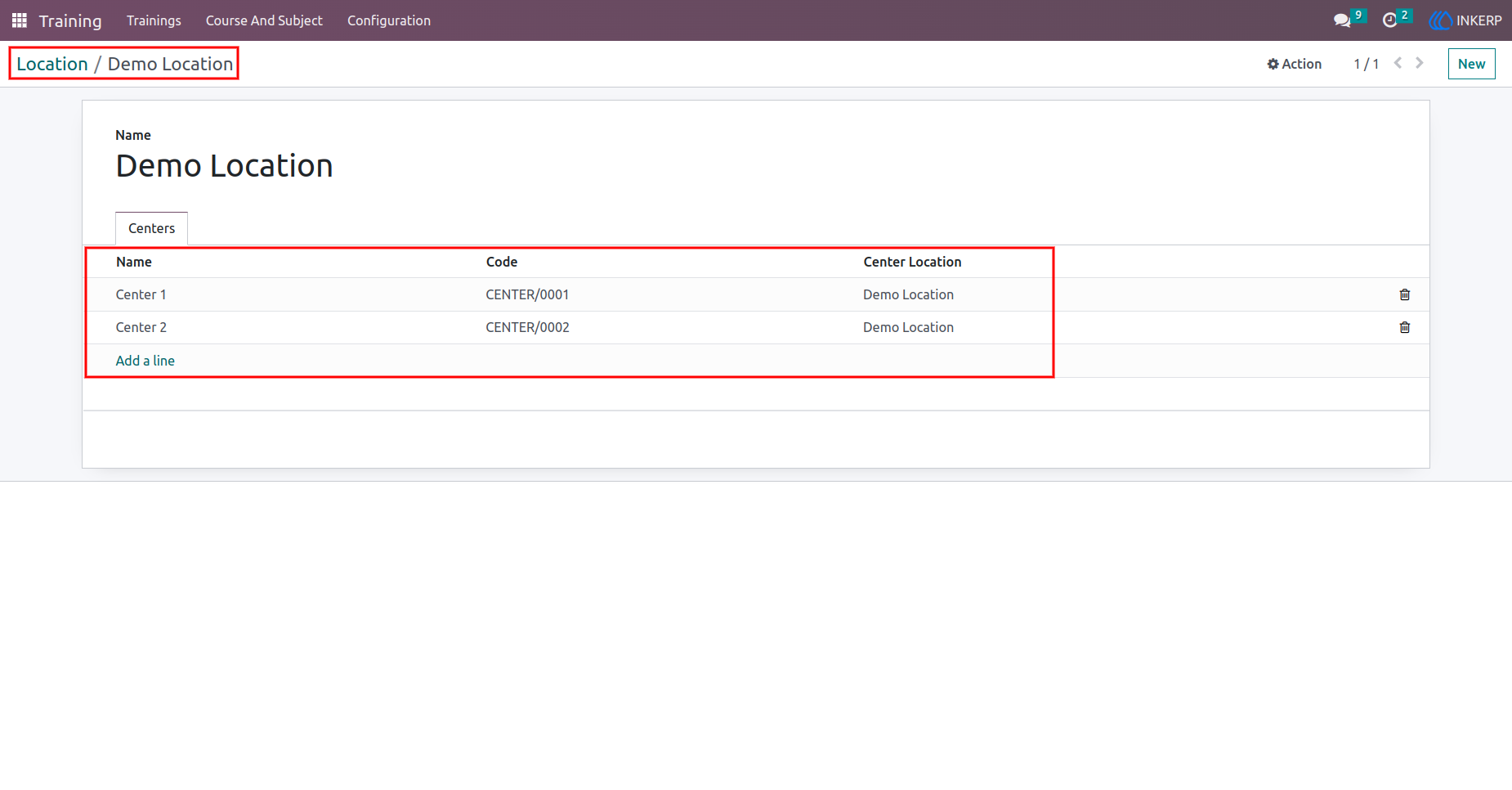Viewport: 1512px width, 790px height.
Task: Open the activities clock icon
Action: (1389, 20)
